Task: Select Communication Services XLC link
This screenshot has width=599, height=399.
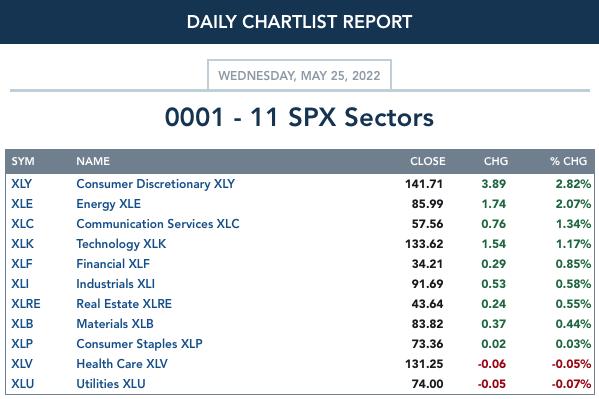Action: point(158,224)
